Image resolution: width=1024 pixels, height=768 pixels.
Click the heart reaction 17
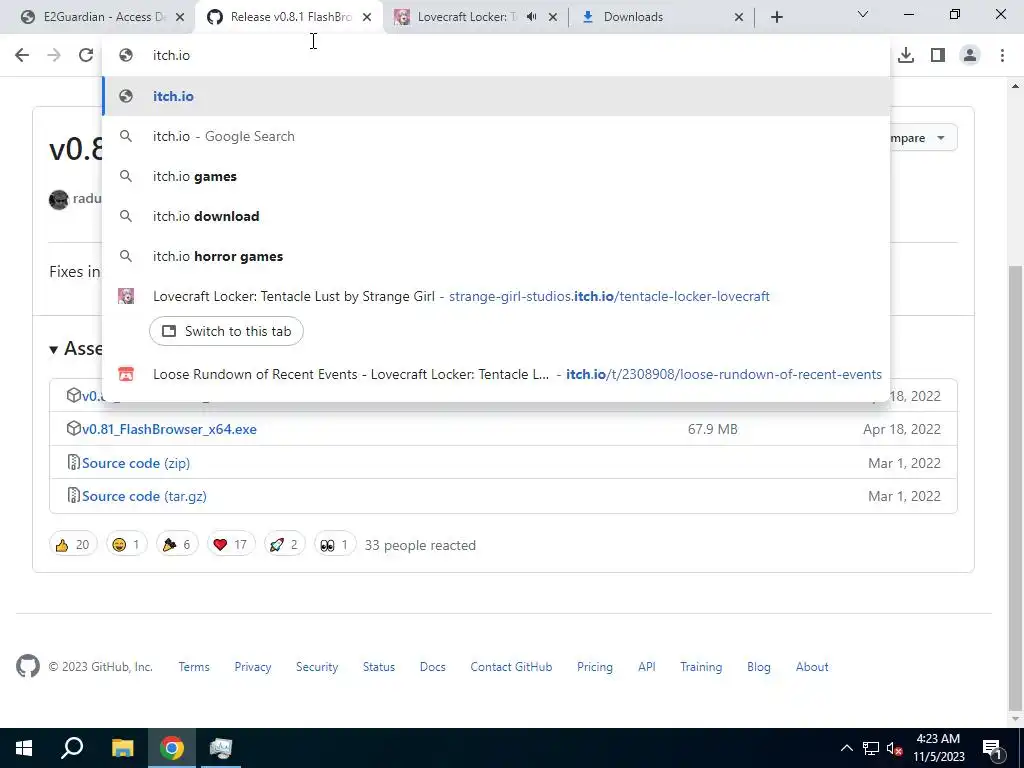click(x=231, y=545)
